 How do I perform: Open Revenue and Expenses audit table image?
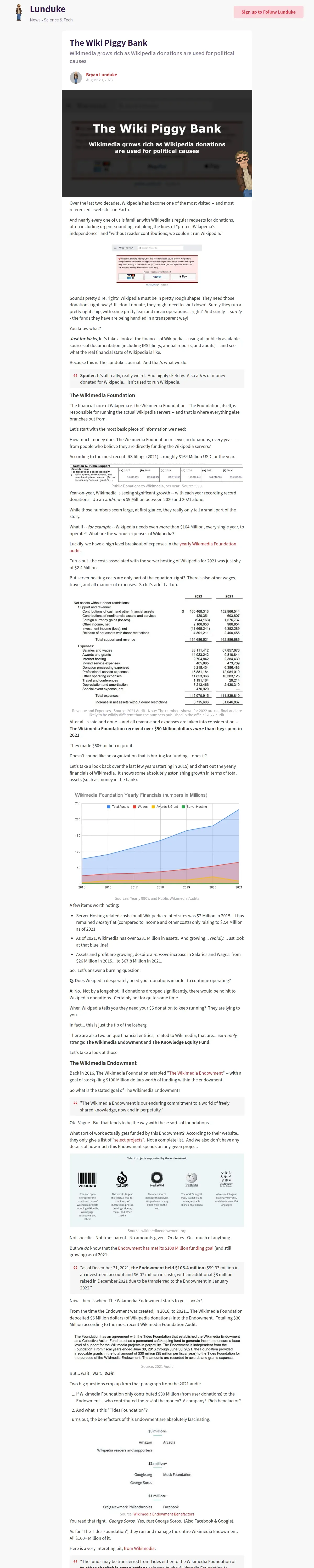click(x=157, y=649)
